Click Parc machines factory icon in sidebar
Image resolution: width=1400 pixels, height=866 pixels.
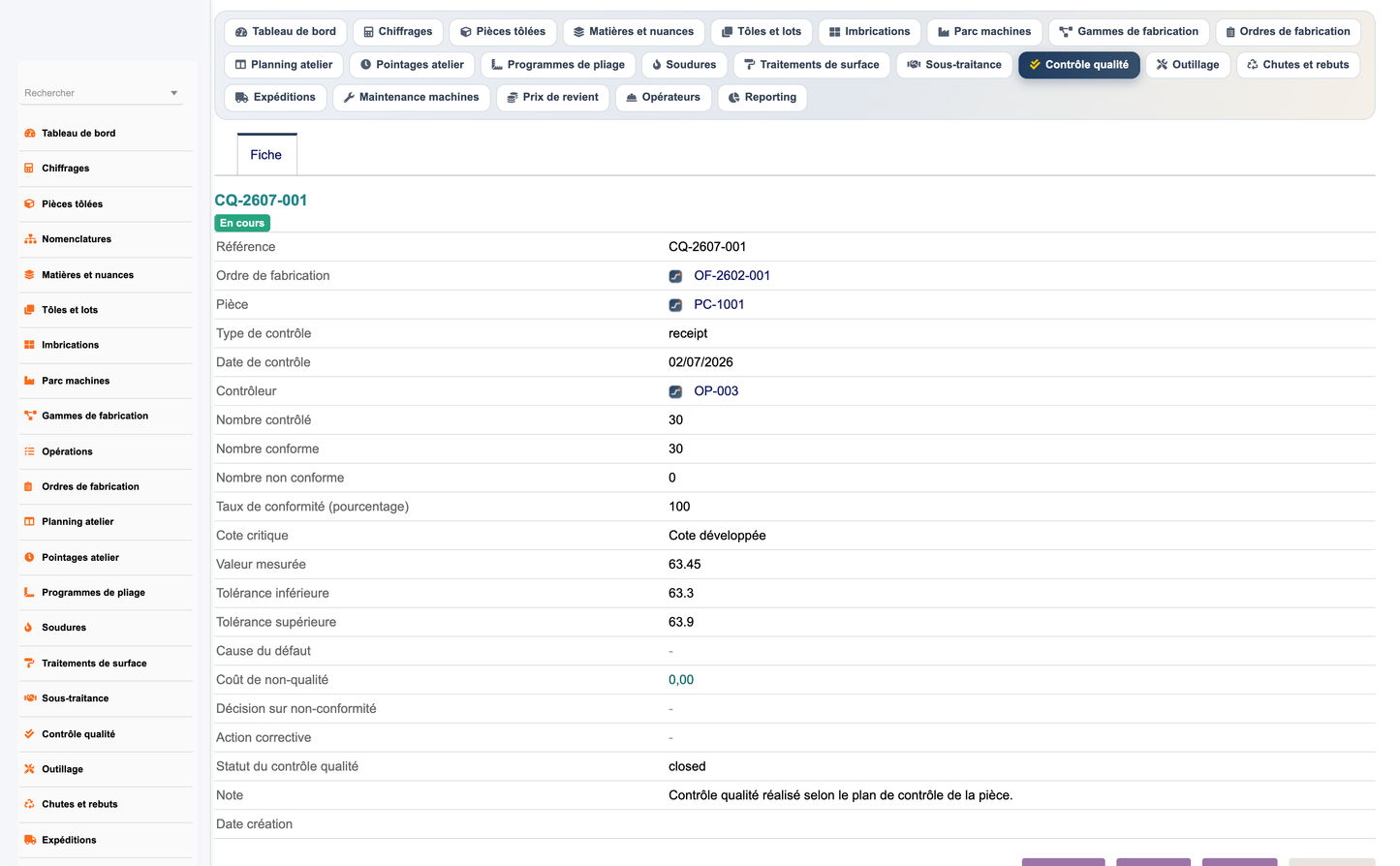coord(29,381)
